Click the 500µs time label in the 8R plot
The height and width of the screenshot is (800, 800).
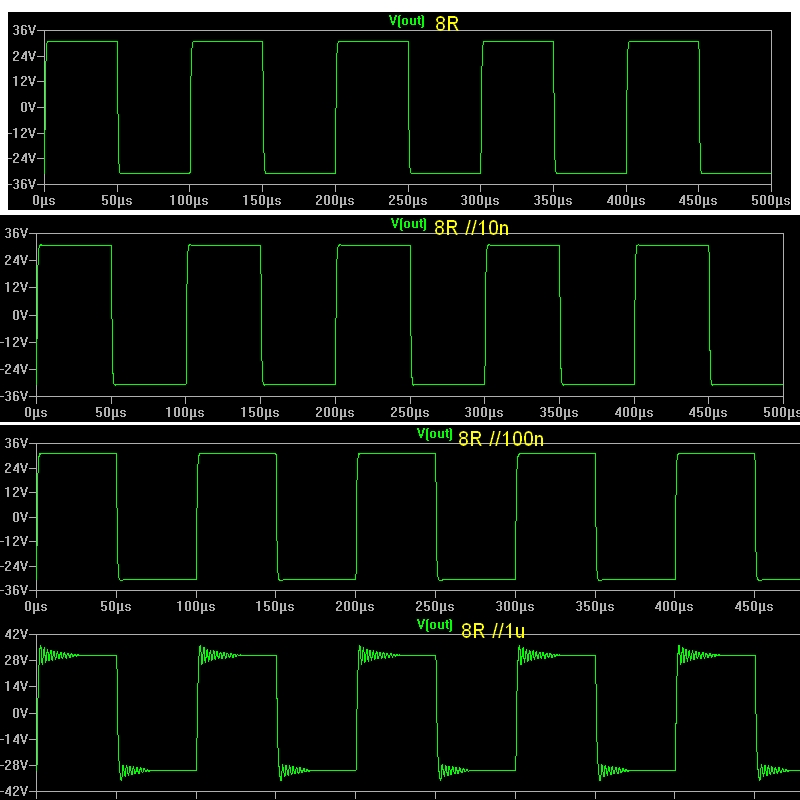(770, 201)
